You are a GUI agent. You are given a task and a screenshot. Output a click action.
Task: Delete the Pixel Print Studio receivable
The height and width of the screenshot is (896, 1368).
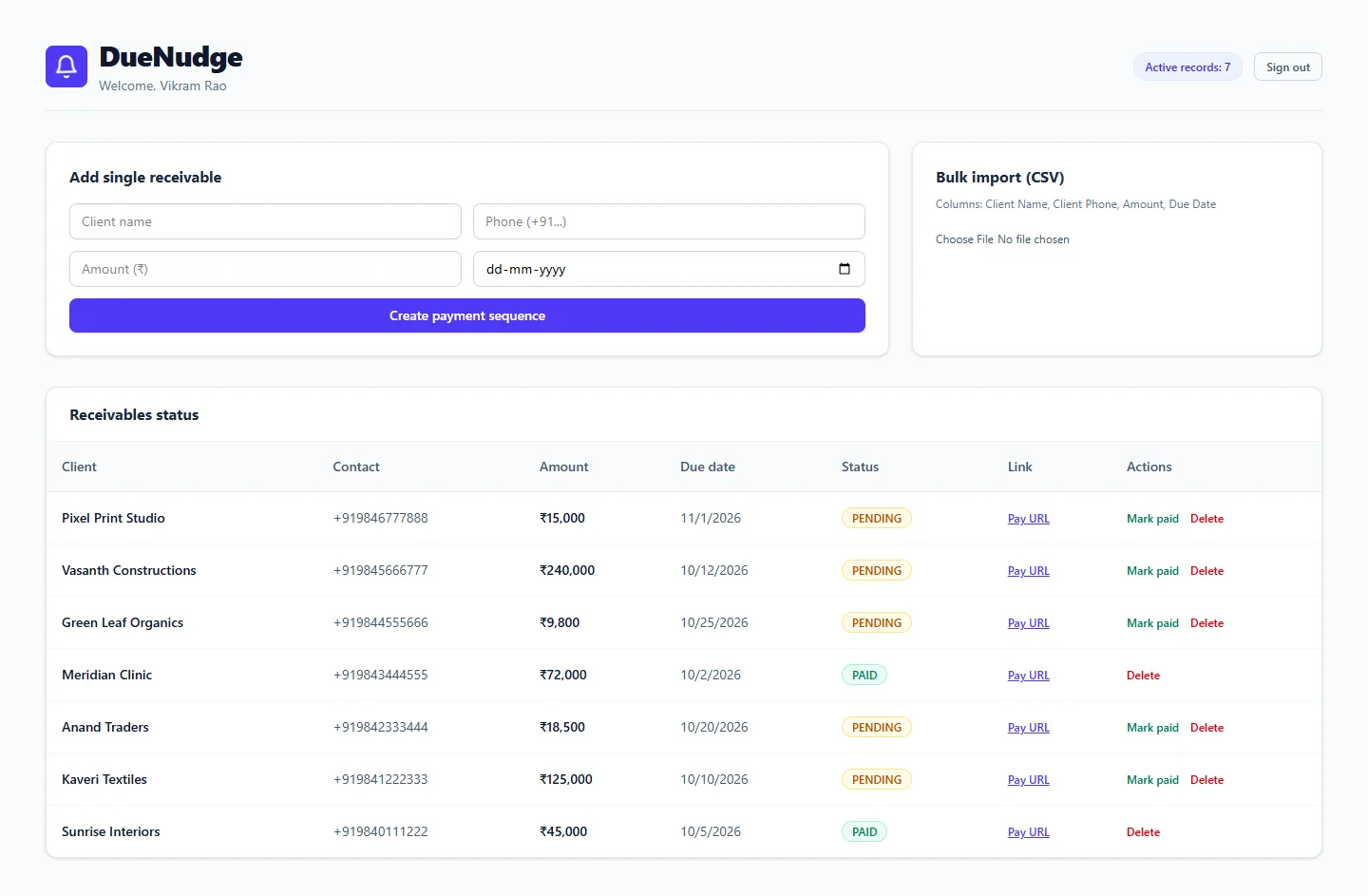coord(1206,519)
